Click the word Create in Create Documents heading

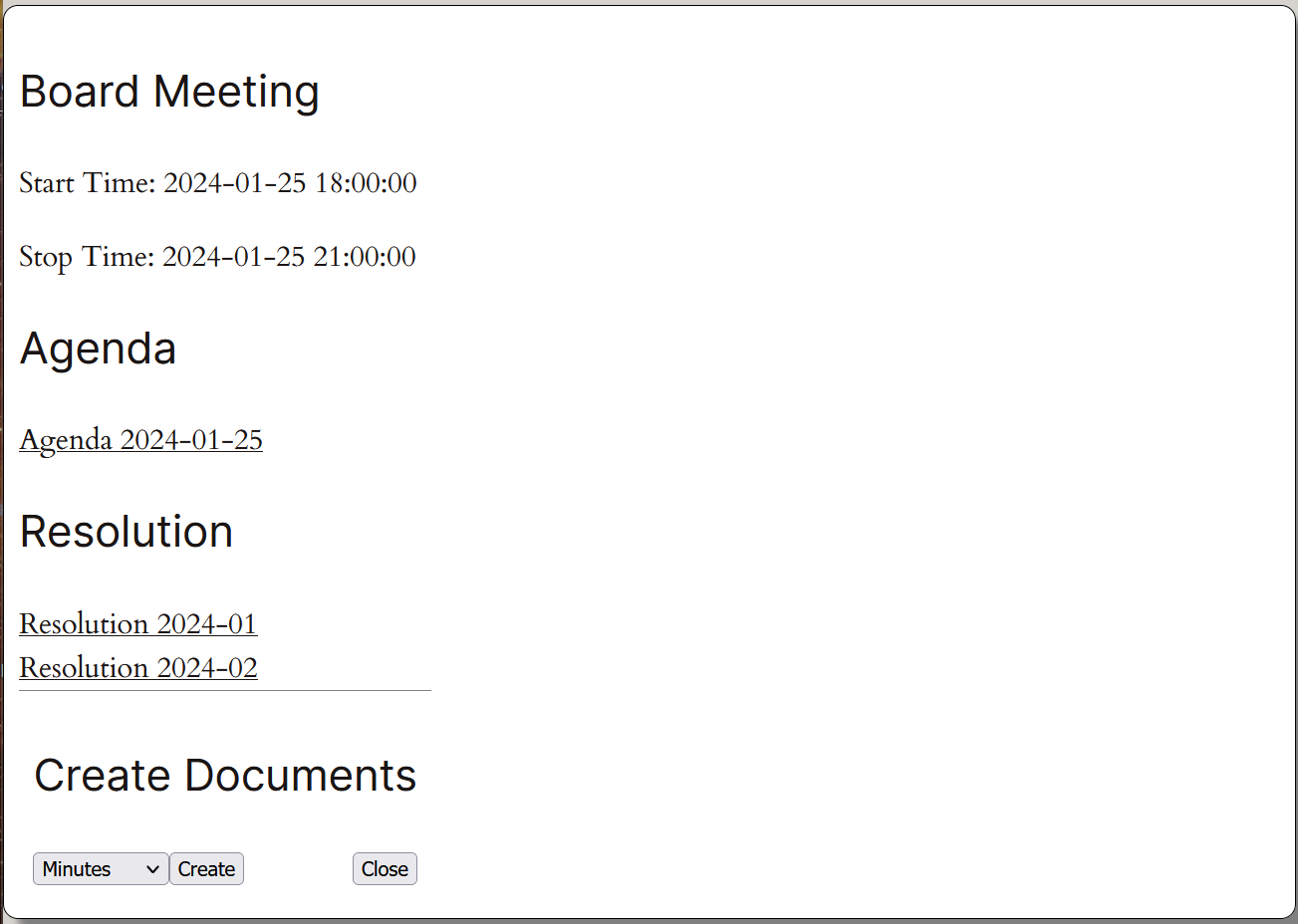coord(103,776)
